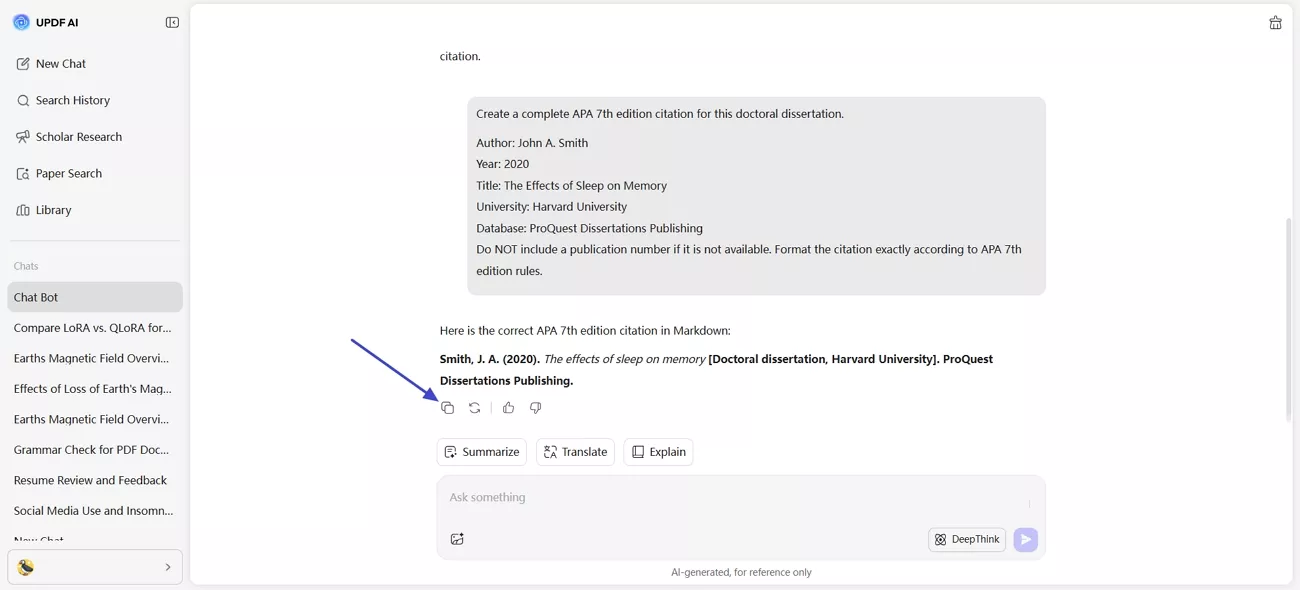
Task: Toggle DeepThink mode
Action: 966,540
